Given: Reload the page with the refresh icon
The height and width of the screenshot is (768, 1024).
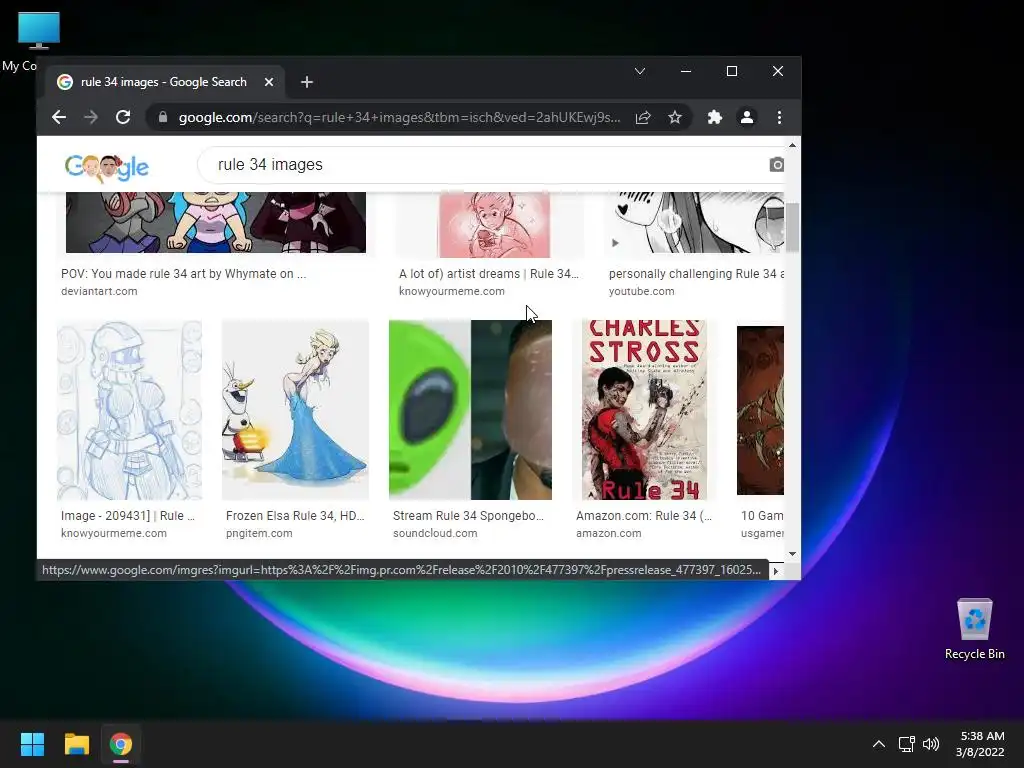Looking at the screenshot, I should [x=123, y=118].
